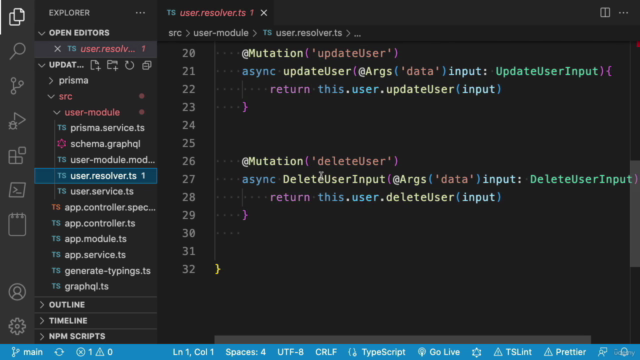Synchronize changes via status bar sync icon
The width and height of the screenshot is (640, 360).
click(x=59, y=352)
